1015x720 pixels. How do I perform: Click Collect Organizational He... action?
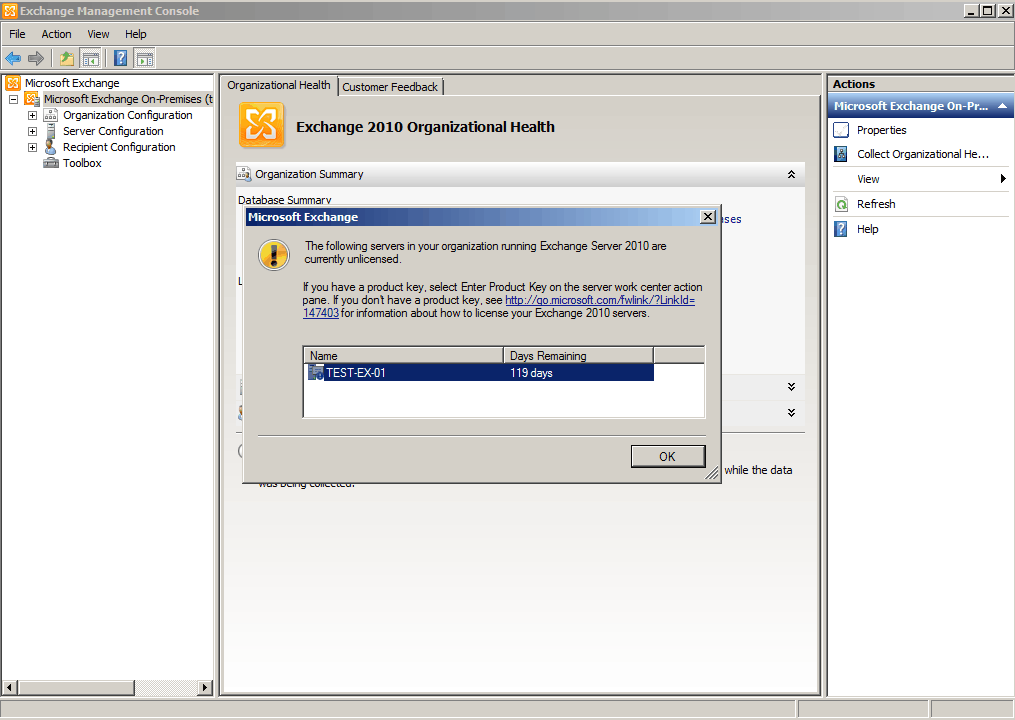pyautogui.click(x=923, y=154)
